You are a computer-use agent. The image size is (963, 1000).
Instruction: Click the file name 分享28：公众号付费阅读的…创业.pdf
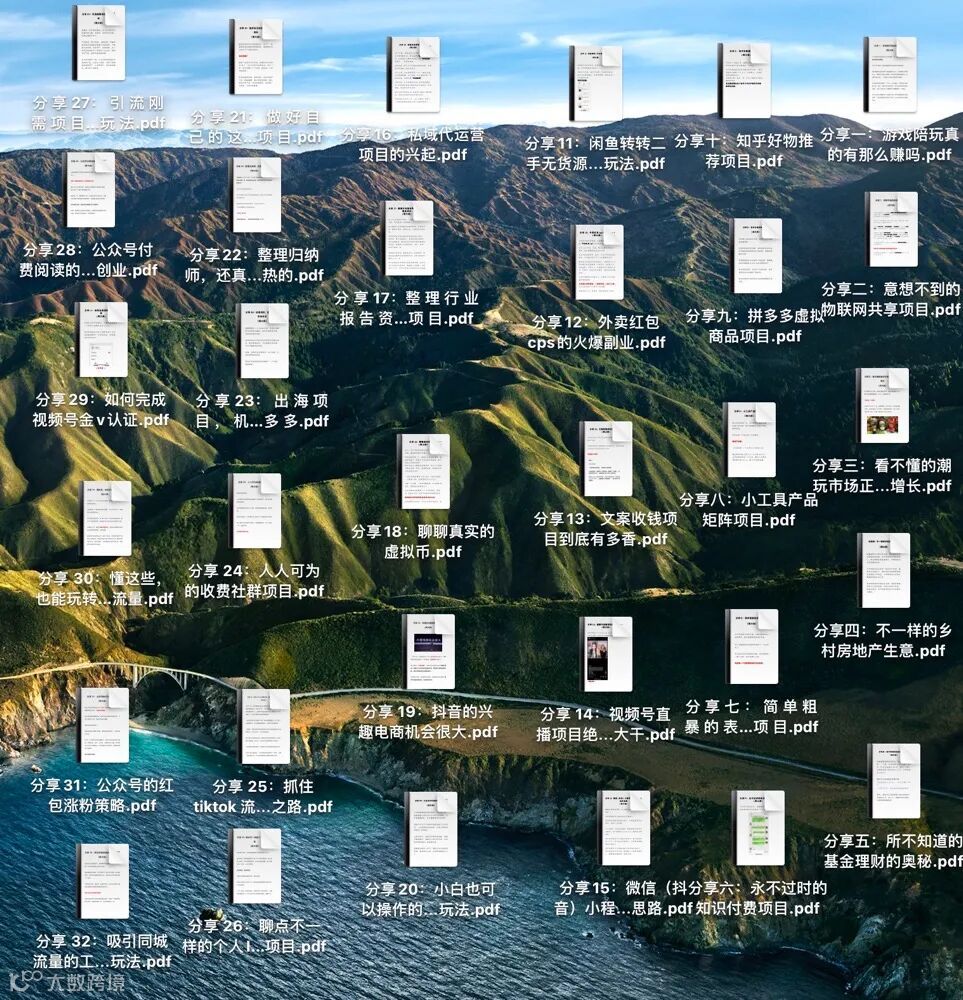coord(89,260)
